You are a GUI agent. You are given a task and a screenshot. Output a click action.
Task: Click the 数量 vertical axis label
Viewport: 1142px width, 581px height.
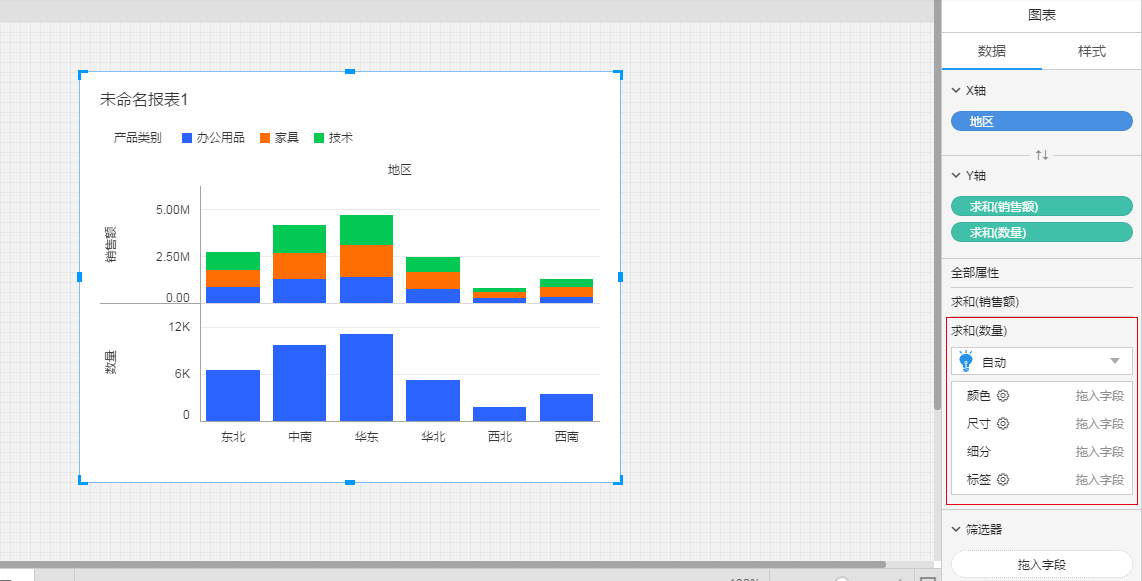[x=111, y=362]
